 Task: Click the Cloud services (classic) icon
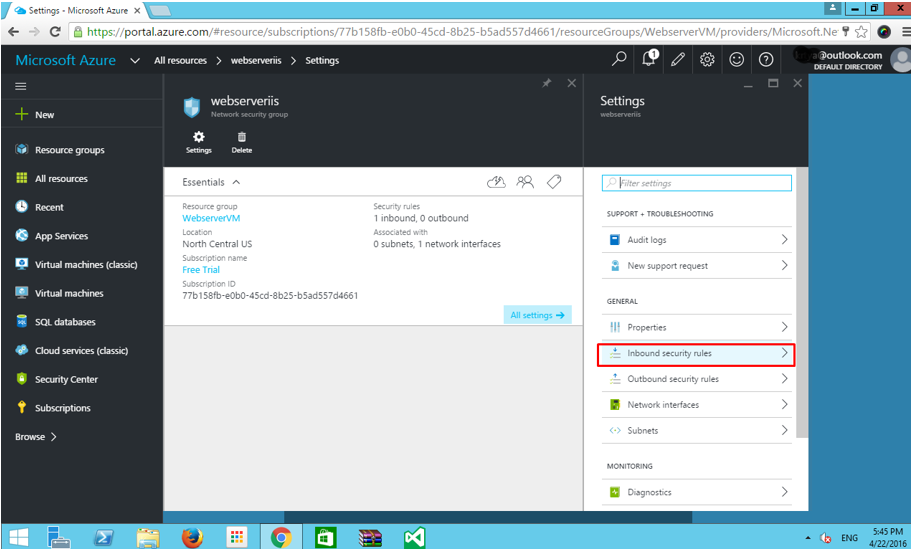(22, 350)
